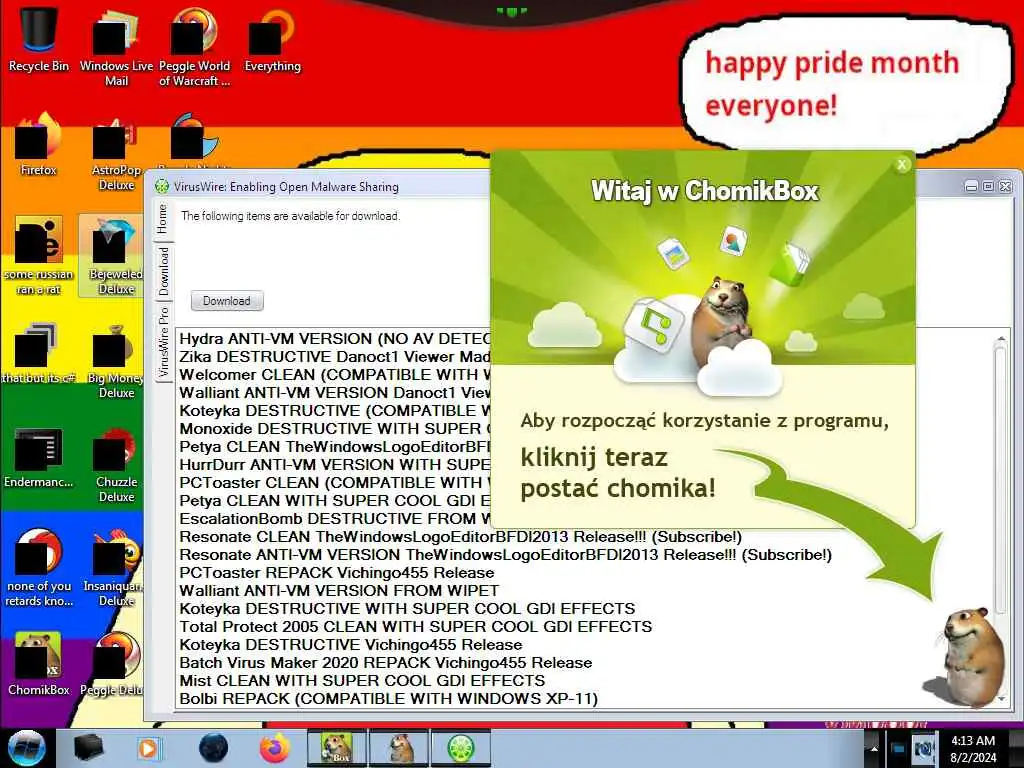1024x768 pixels.
Task: Open Big Money Deluxe desktop icon
Action: 116,359
